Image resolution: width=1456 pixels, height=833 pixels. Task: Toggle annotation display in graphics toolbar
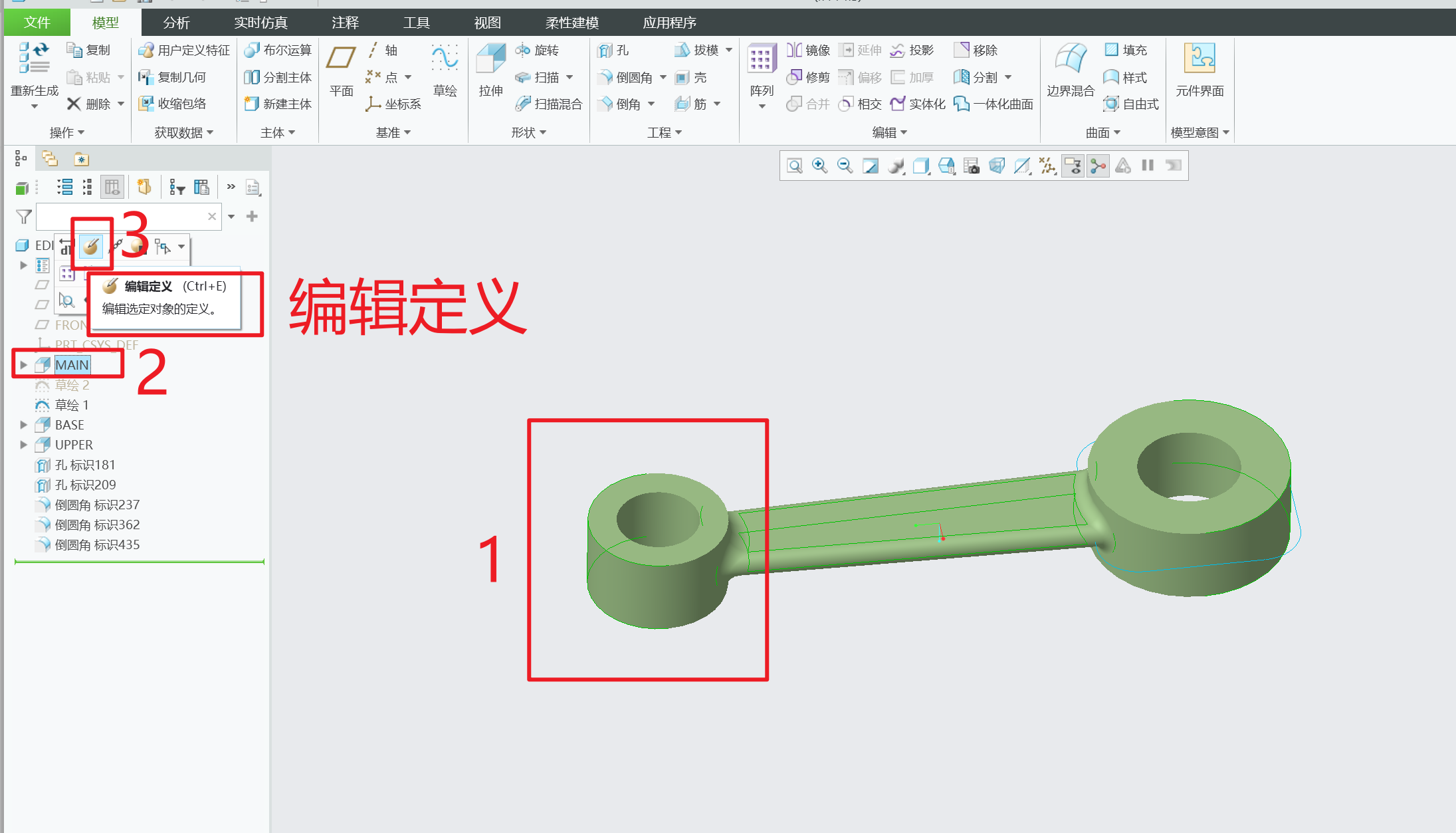point(1073,166)
